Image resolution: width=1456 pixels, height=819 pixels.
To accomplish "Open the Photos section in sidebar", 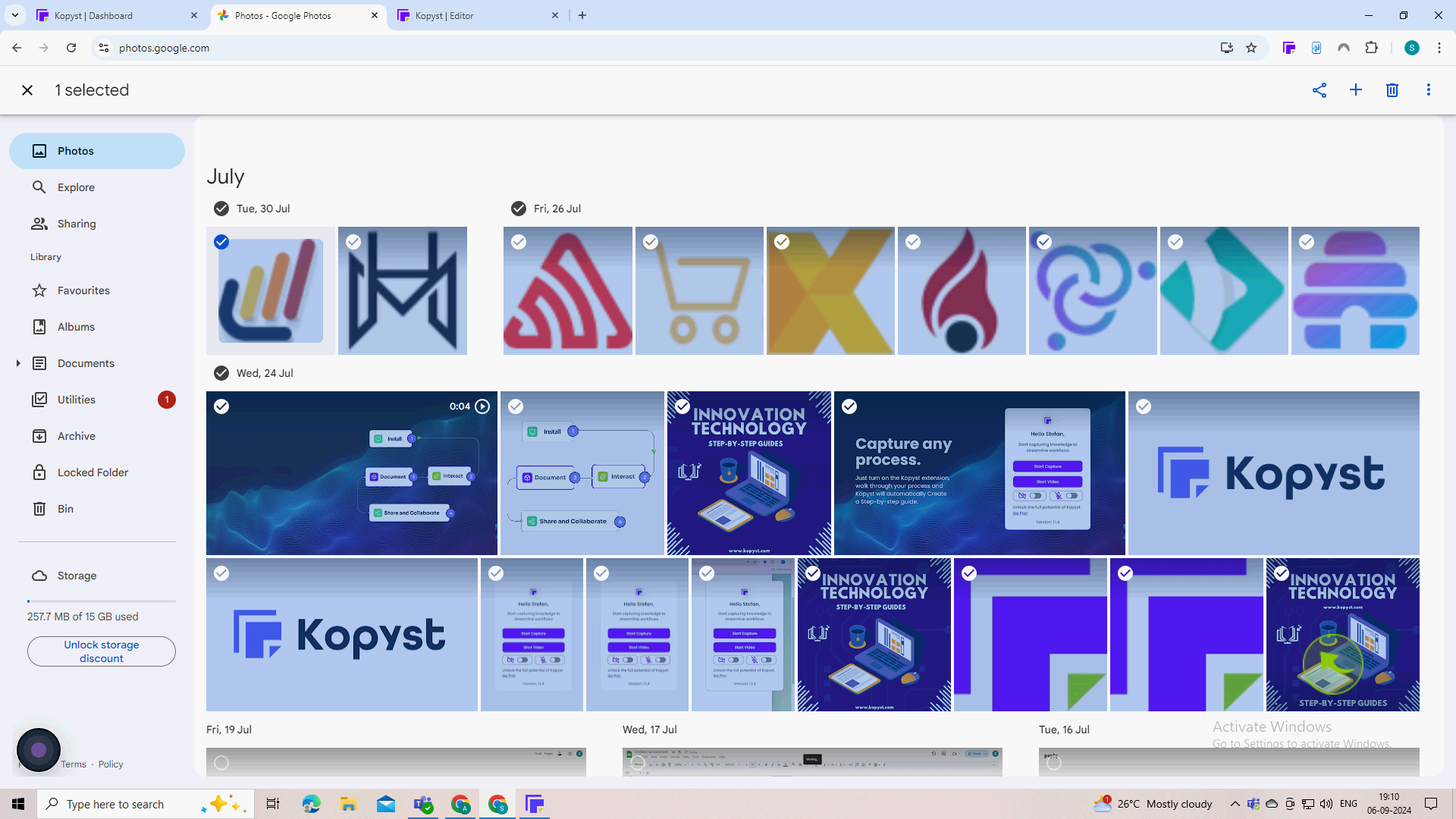I will coord(97,151).
